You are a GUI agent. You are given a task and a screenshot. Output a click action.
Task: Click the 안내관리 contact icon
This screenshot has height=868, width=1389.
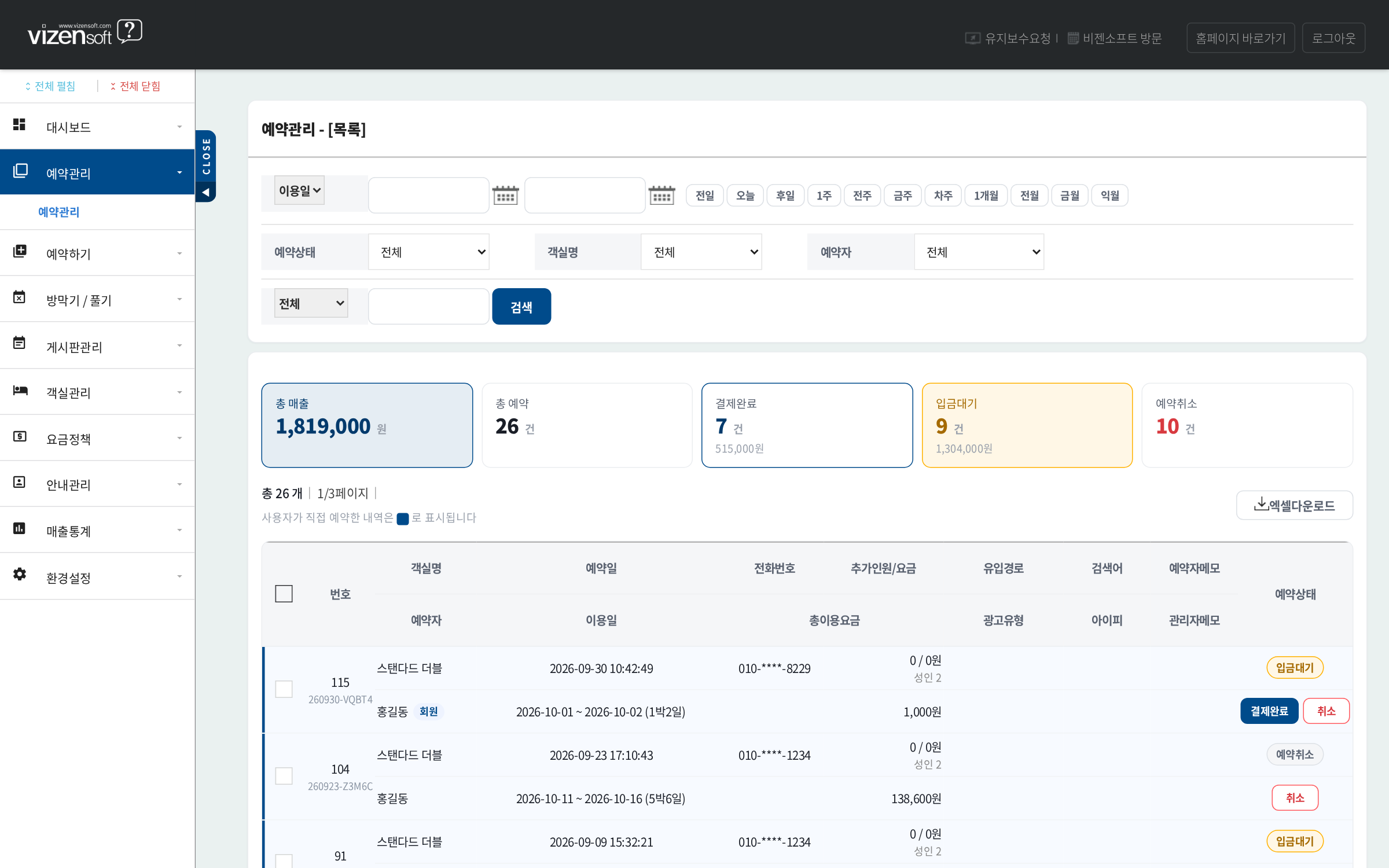(x=20, y=483)
